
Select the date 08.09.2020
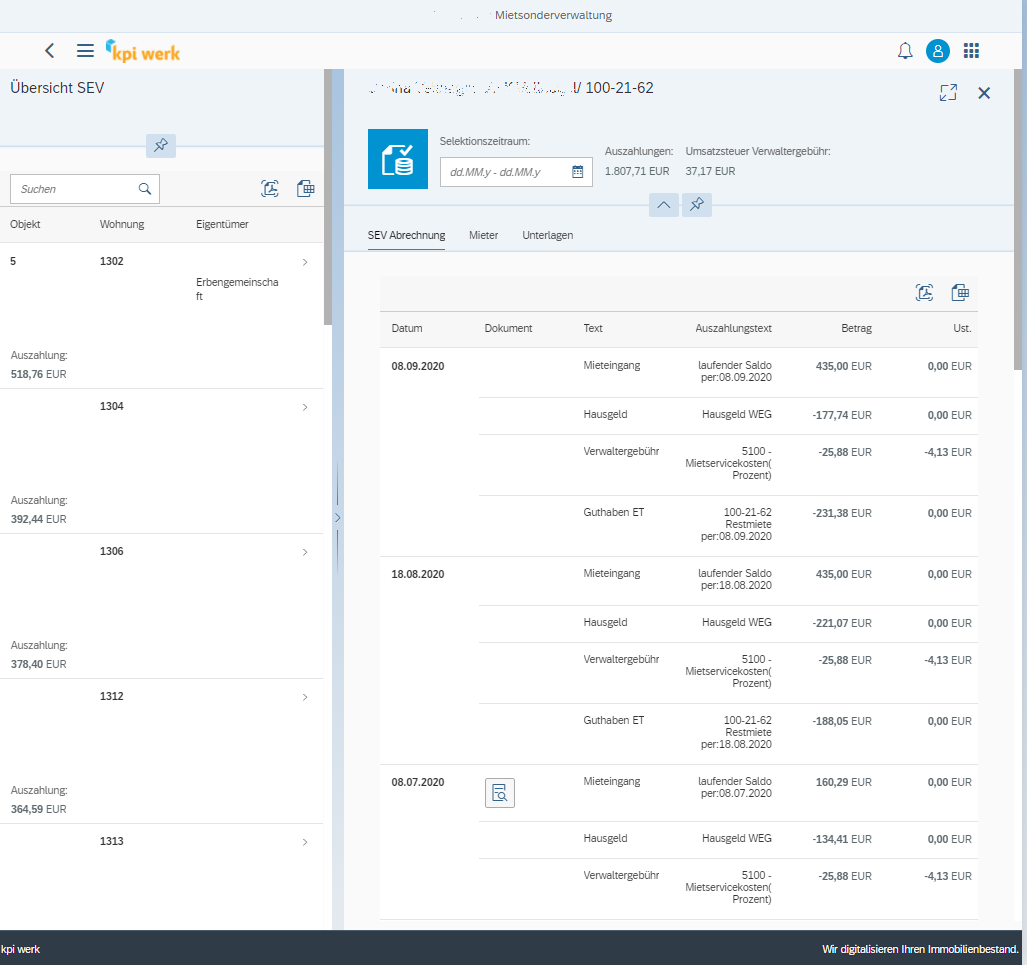pyautogui.click(x=418, y=366)
